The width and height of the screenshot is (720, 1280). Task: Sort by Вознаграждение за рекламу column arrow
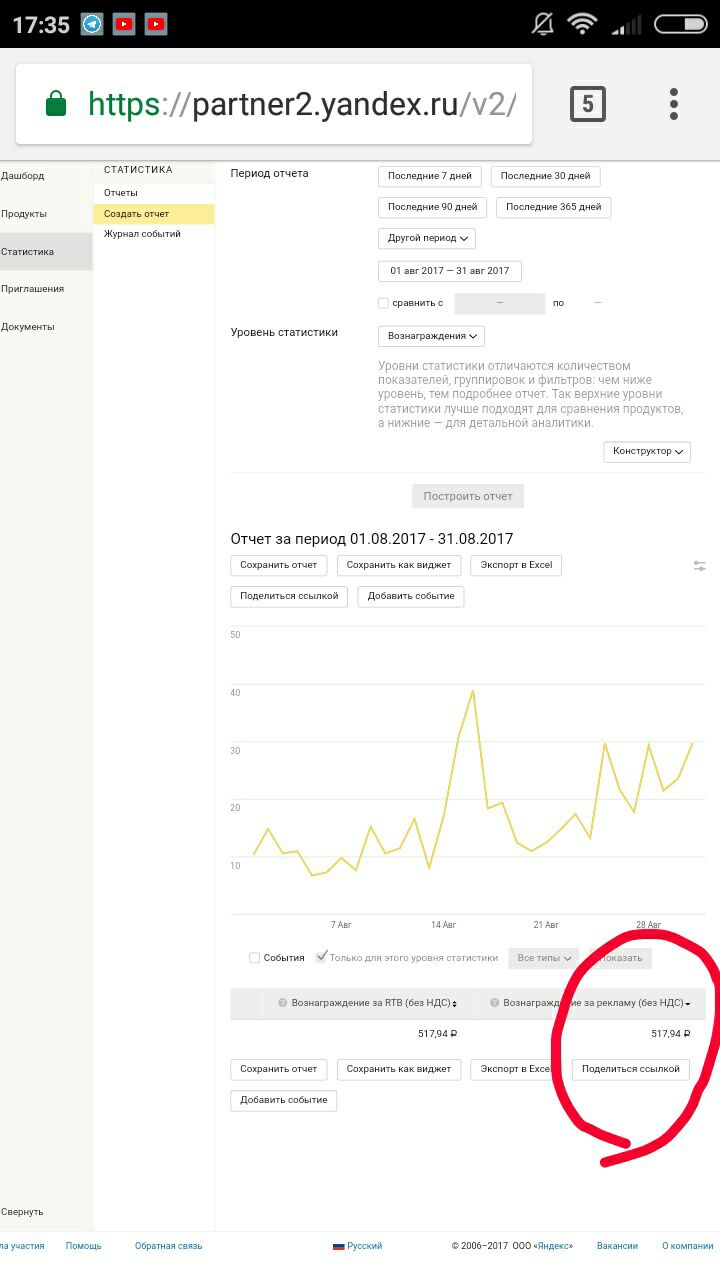click(x=688, y=1004)
